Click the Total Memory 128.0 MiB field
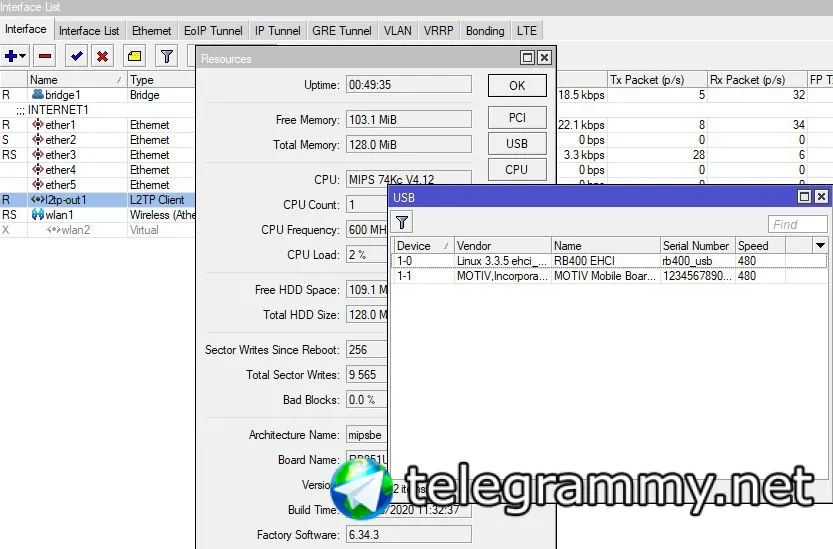This screenshot has width=833, height=549. click(409, 145)
